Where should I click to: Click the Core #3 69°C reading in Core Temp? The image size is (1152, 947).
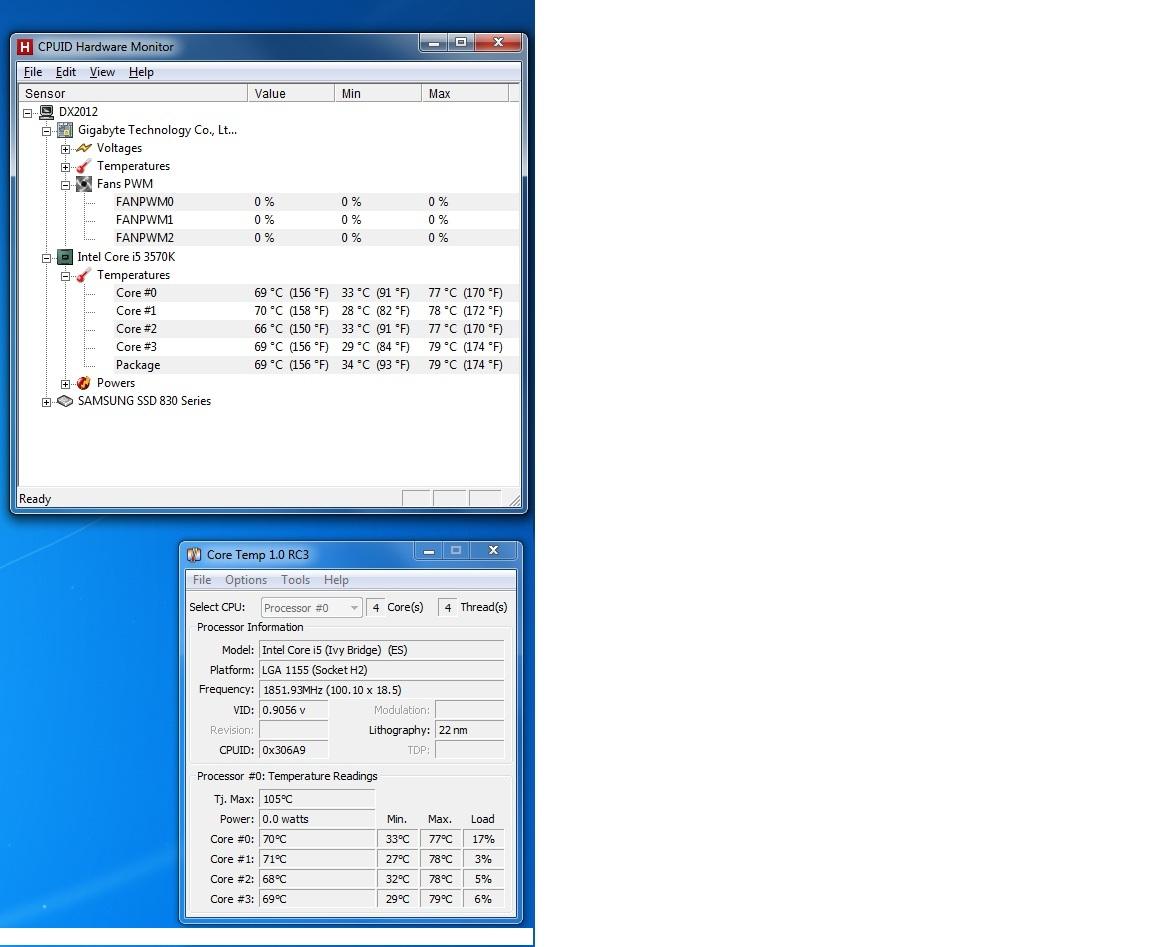click(317, 899)
